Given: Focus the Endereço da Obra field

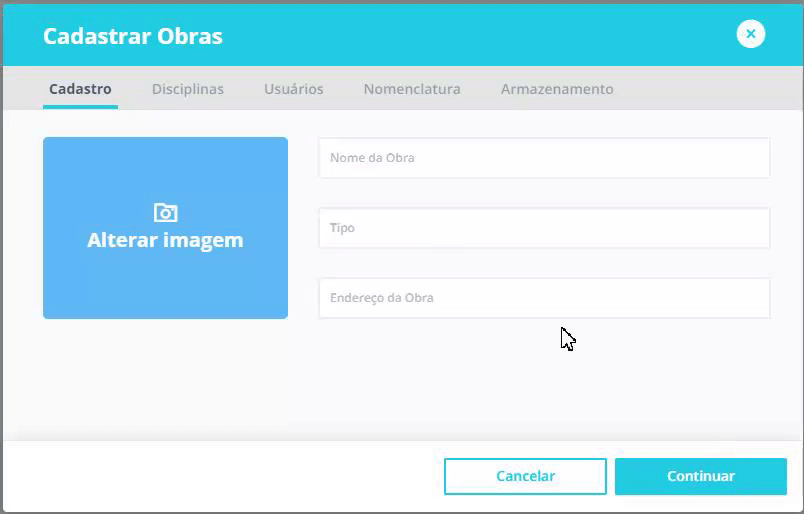Looking at the screenshot, I should point(544,298).
